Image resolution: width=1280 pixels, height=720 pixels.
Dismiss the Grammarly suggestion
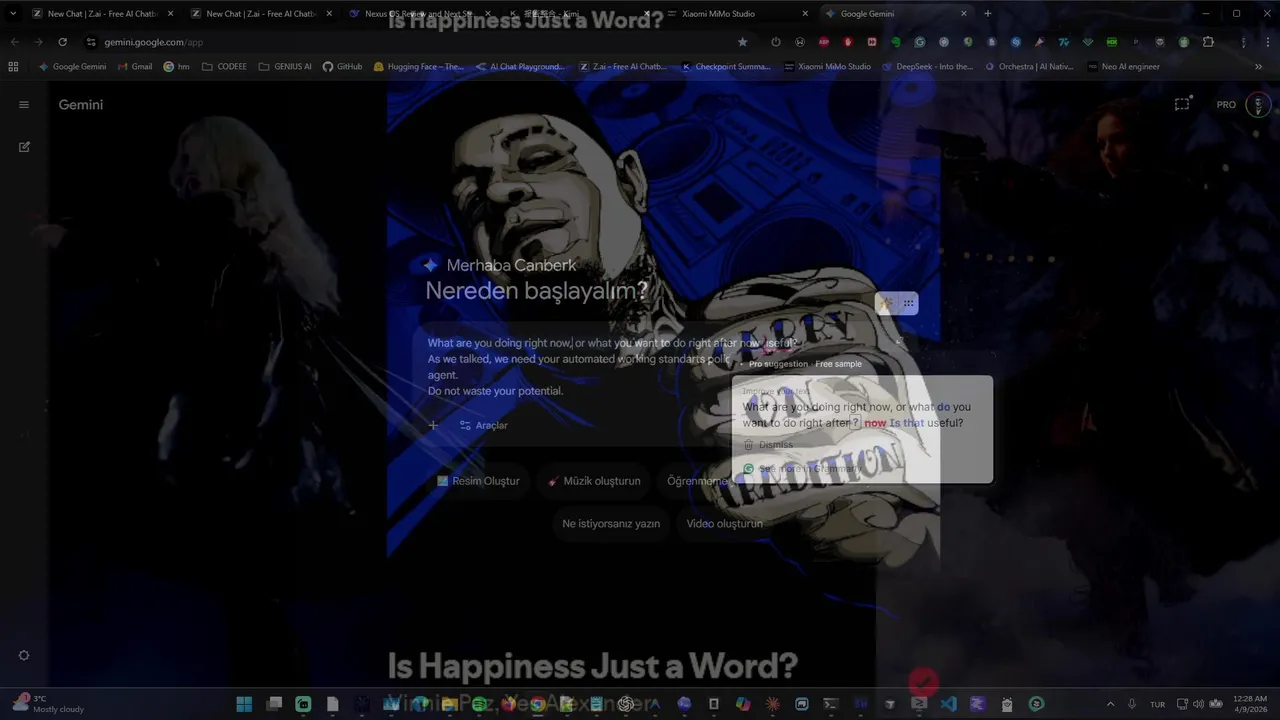(x=769, y=445)
